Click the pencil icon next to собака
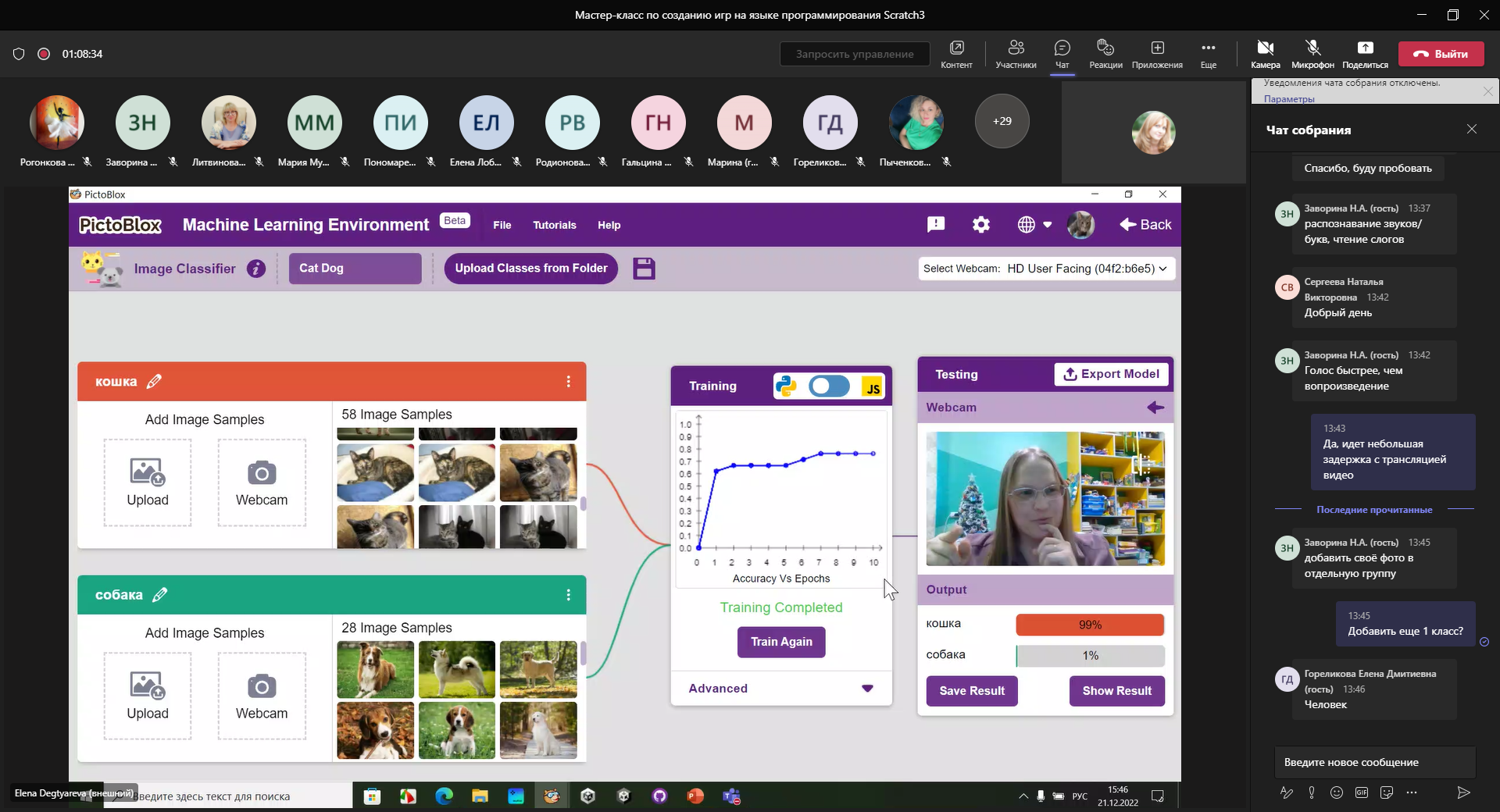The width and height of the screenshot is (1500, 812). [159, 595]
